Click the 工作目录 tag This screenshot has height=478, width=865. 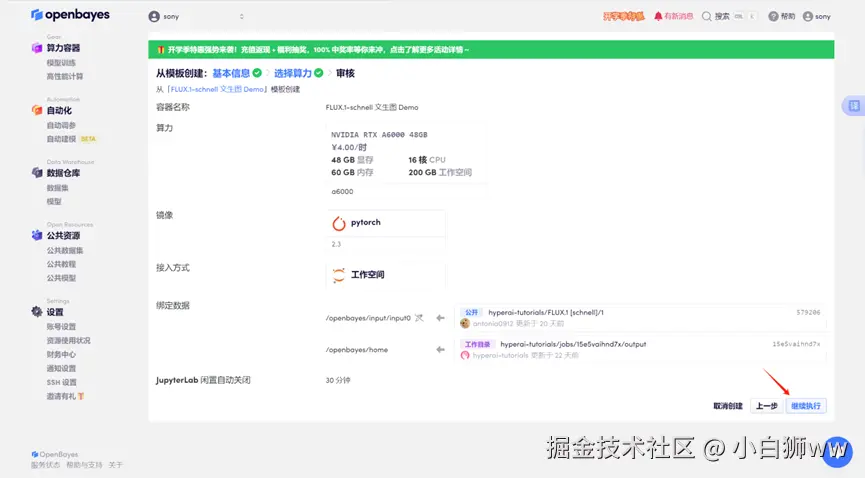coord(477,344)
